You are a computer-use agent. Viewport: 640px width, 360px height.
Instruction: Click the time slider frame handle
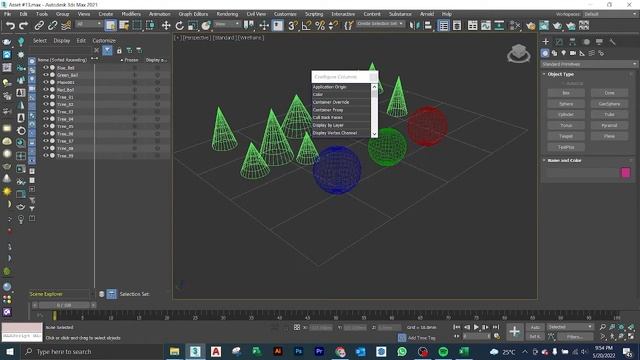[x=64, y=305]
